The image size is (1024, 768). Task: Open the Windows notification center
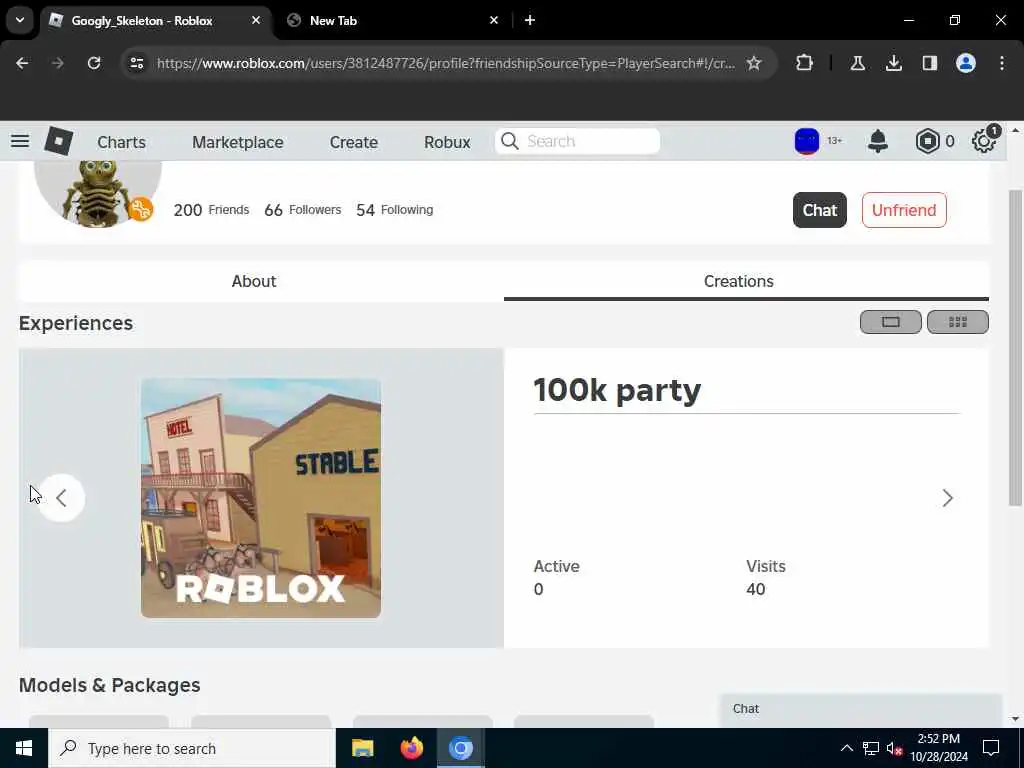[x=991, y=748]
